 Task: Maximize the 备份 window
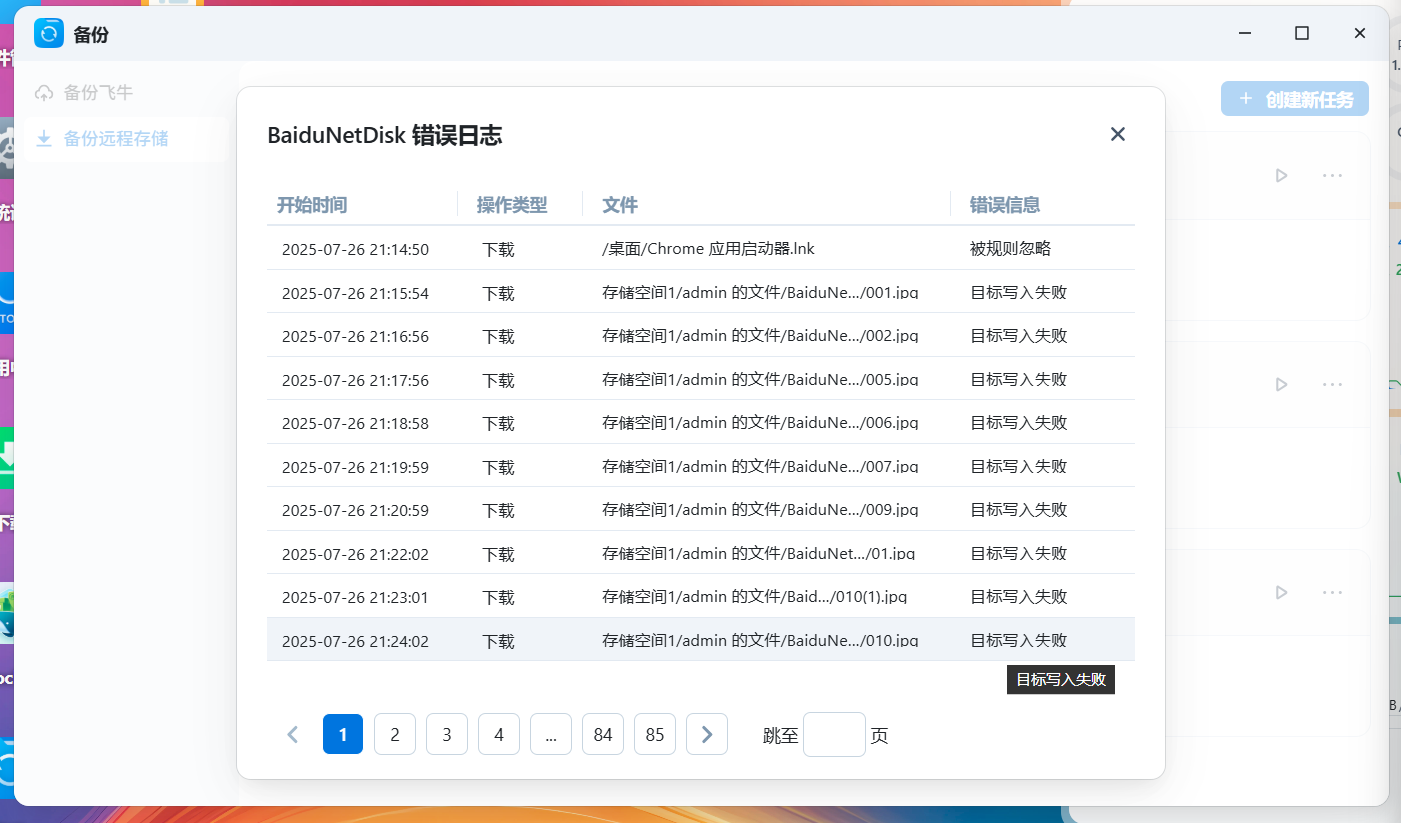point(1302,33)
